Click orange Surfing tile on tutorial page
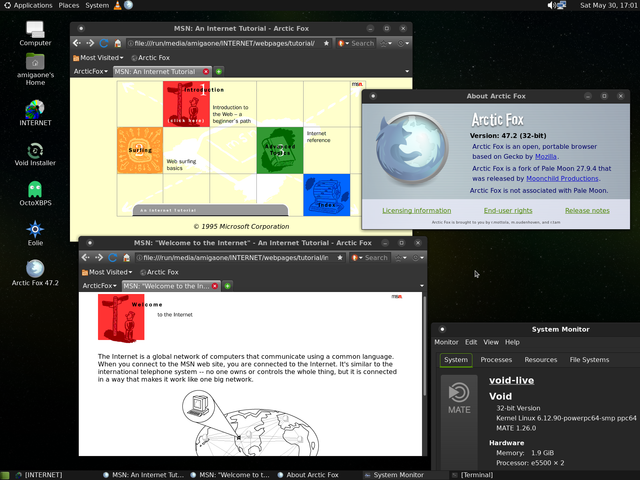640x480 pixels. (140, 150)
